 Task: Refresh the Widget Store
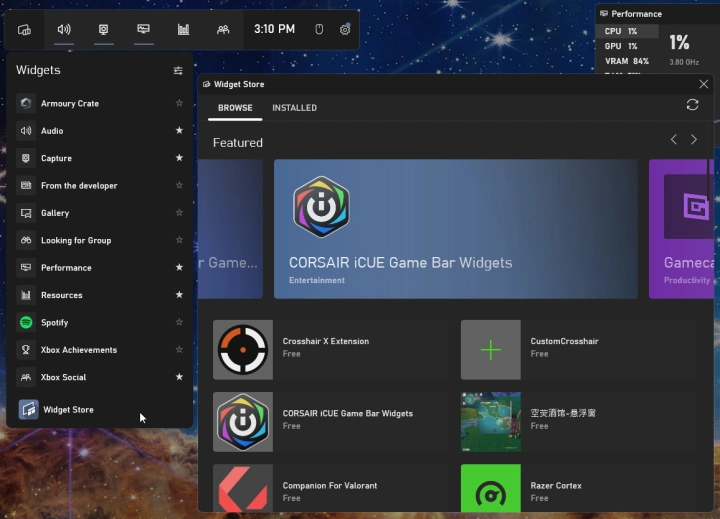[x=692, y=105]
